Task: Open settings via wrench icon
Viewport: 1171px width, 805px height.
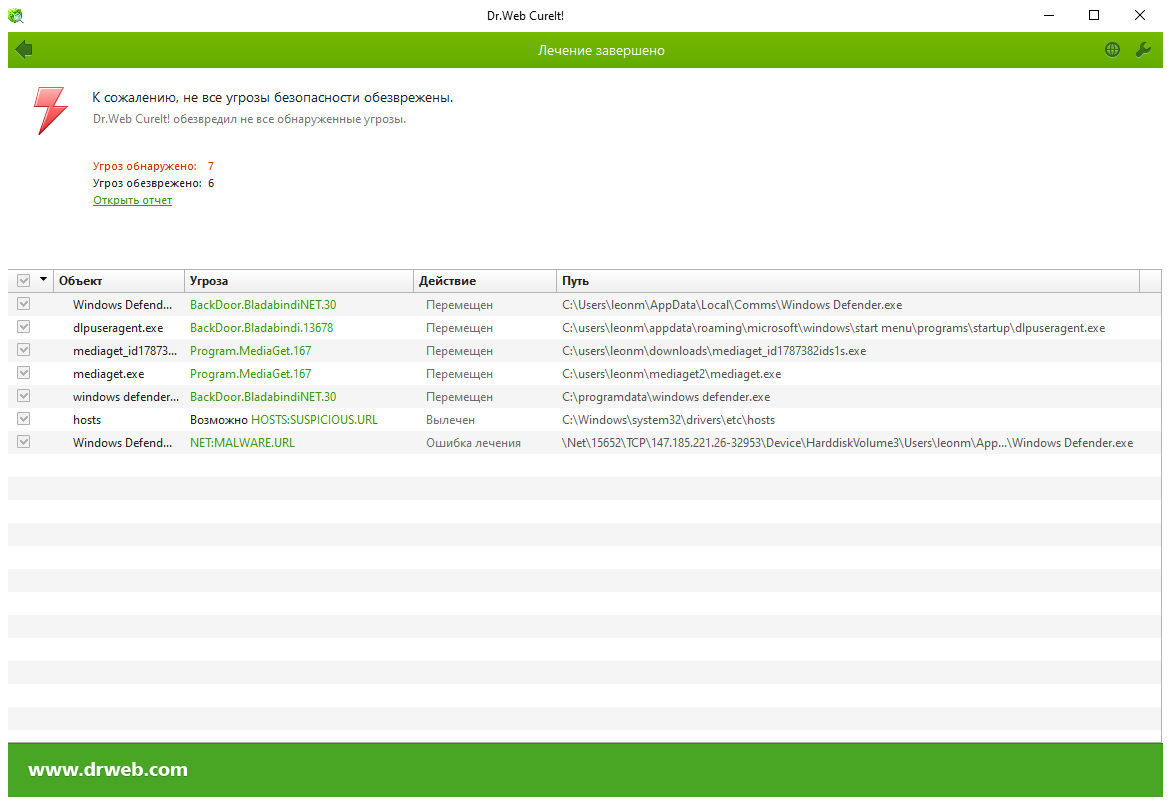Action: click(1143, 50)
